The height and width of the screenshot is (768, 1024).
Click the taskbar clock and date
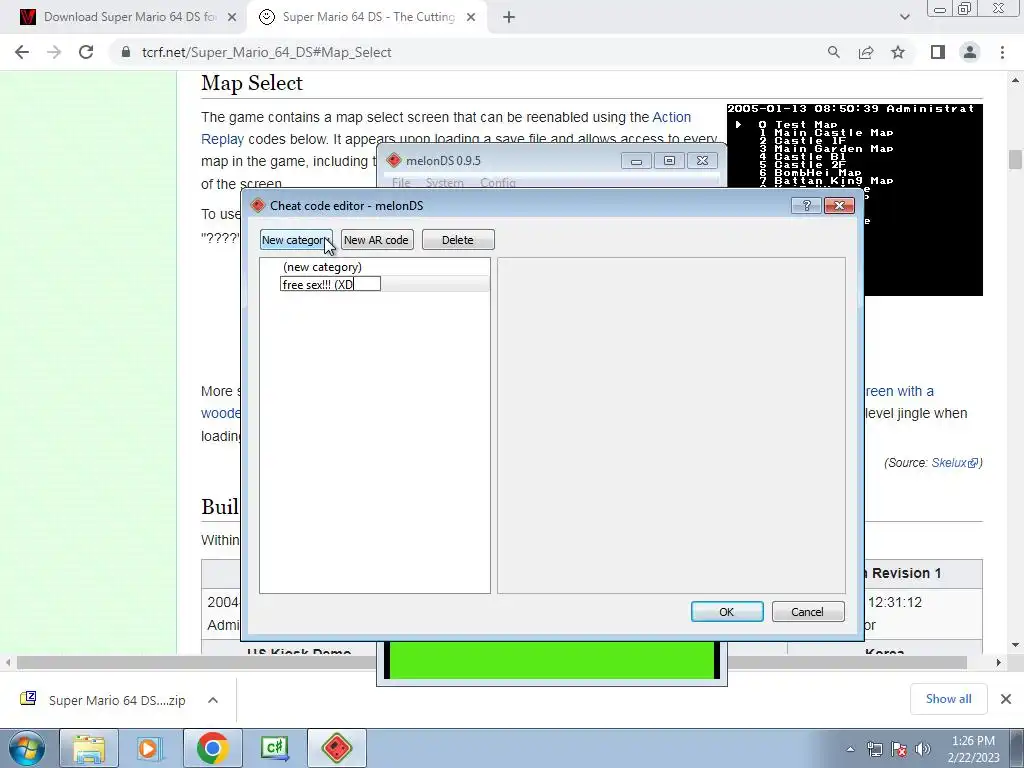[973, 749]
